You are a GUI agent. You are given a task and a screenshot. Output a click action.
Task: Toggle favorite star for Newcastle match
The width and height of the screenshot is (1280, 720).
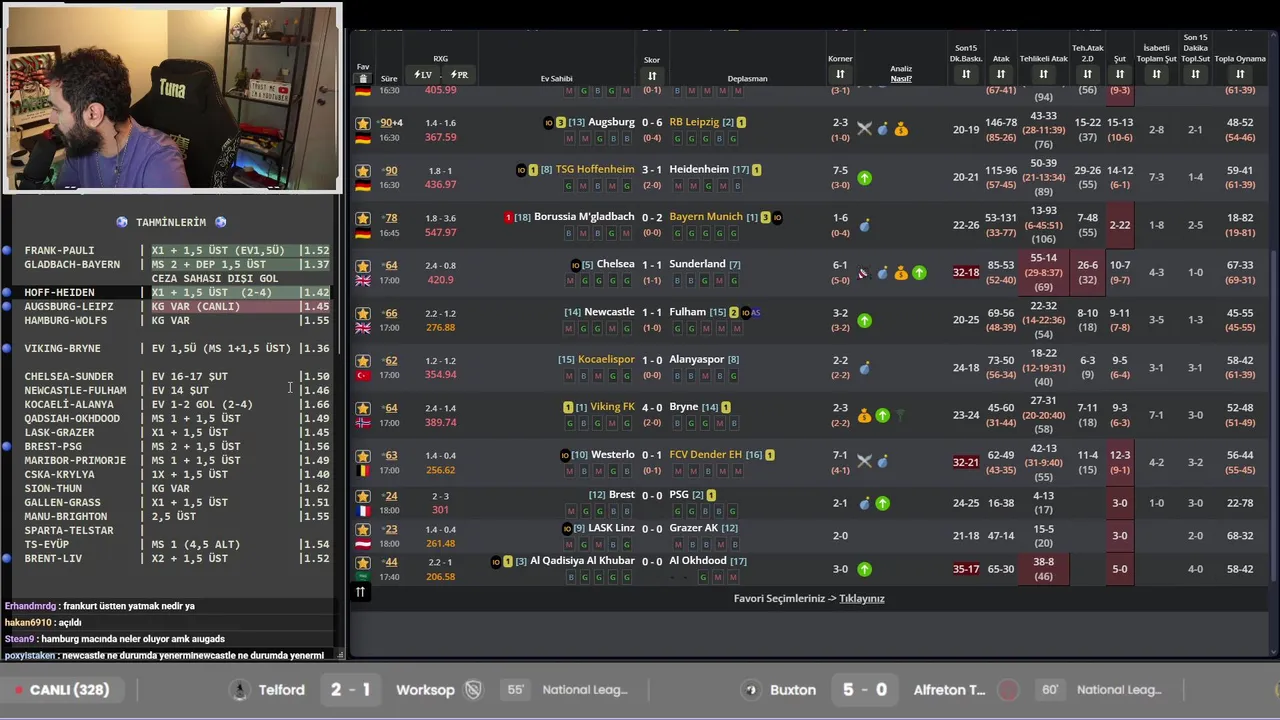363,314
